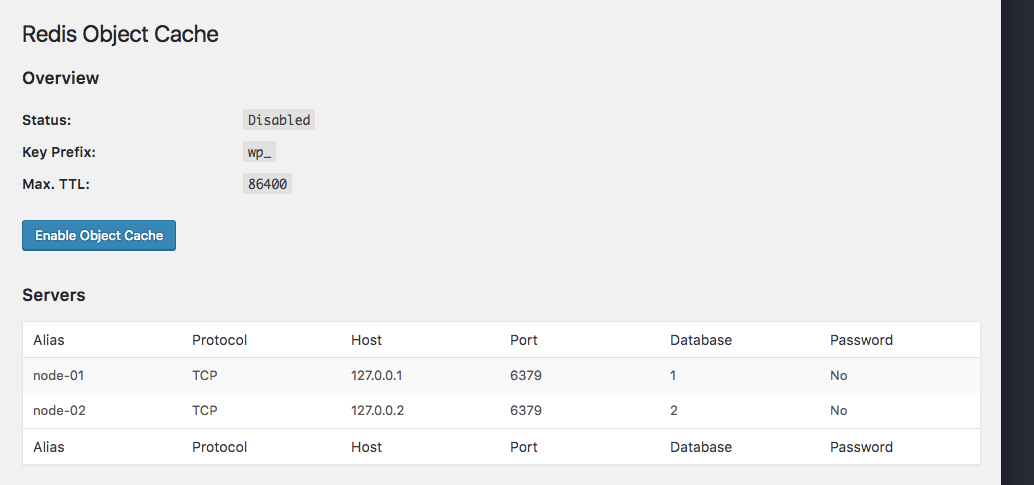
Task: Click the Port column header
Action: 523,340
